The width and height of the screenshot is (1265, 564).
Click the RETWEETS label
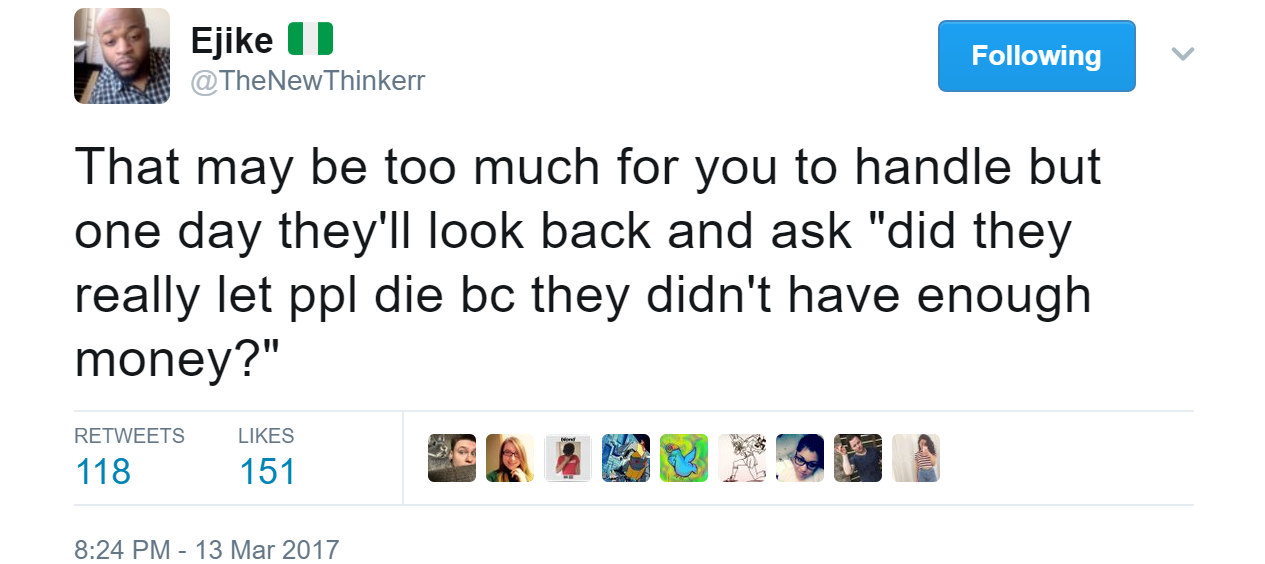[x=129, y=436]
